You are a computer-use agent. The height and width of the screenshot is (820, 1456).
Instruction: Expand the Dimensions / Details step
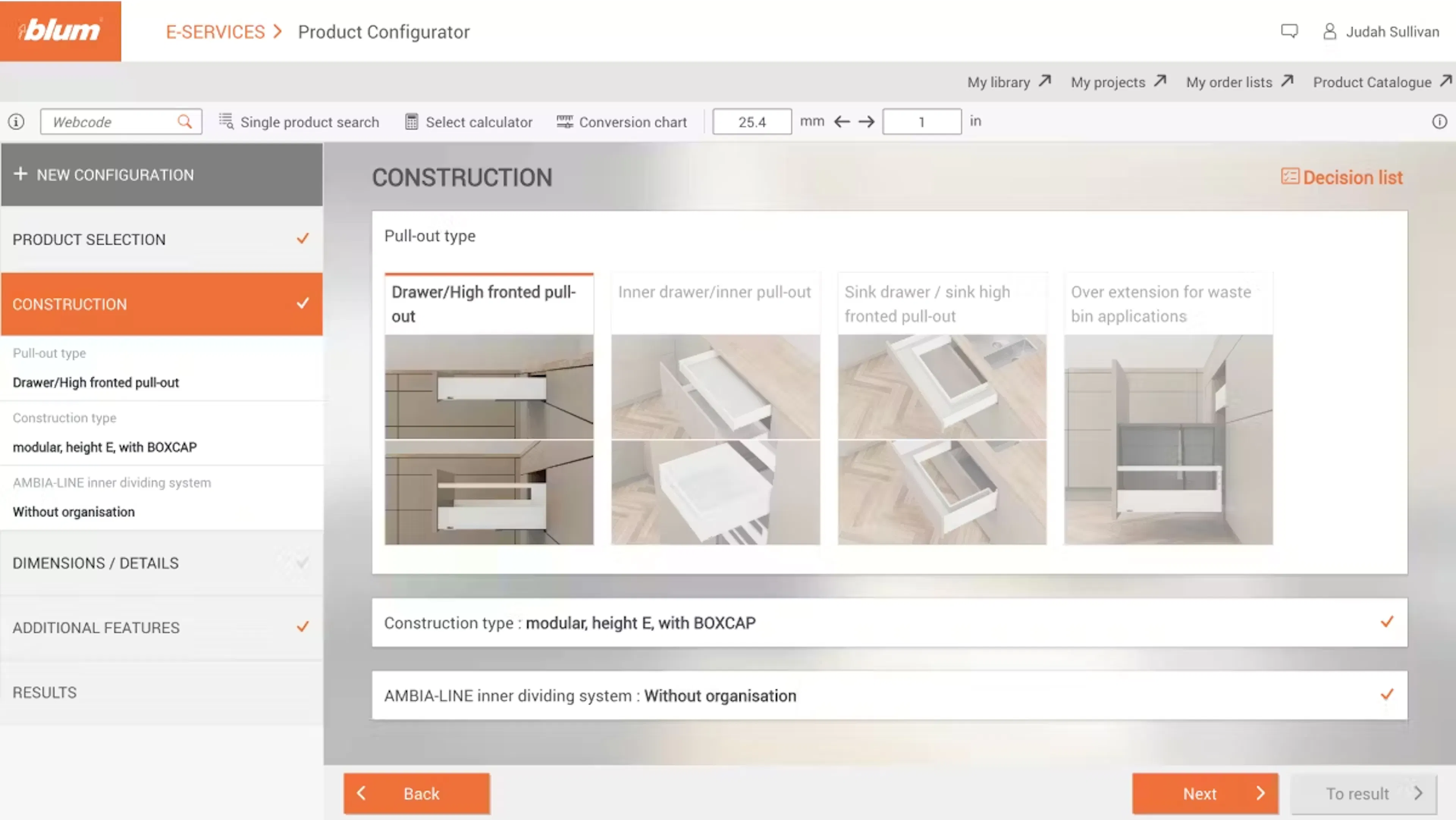[162, 563]
